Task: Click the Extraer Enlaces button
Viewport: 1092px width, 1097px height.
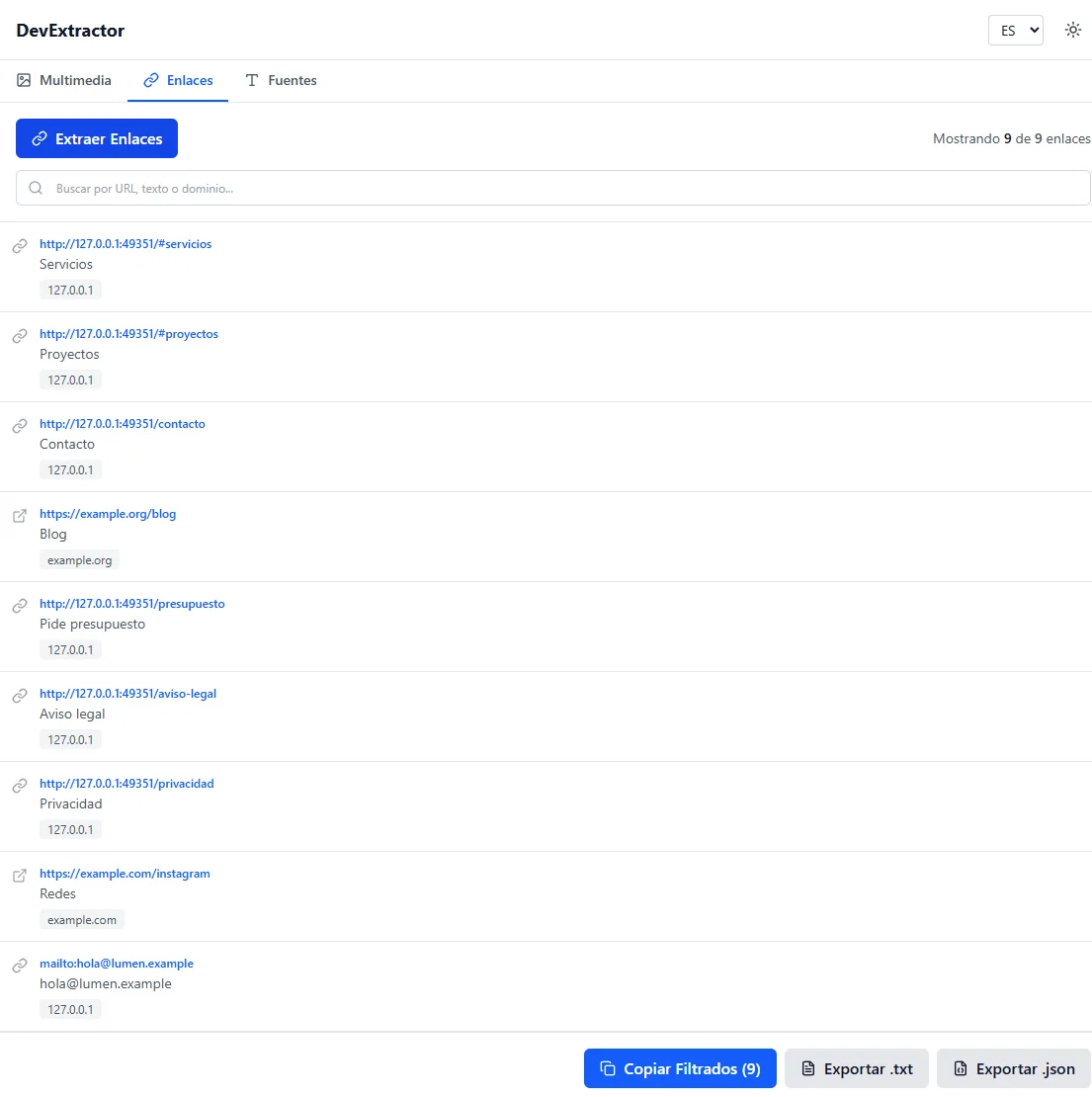Action: tap(97, 138)
